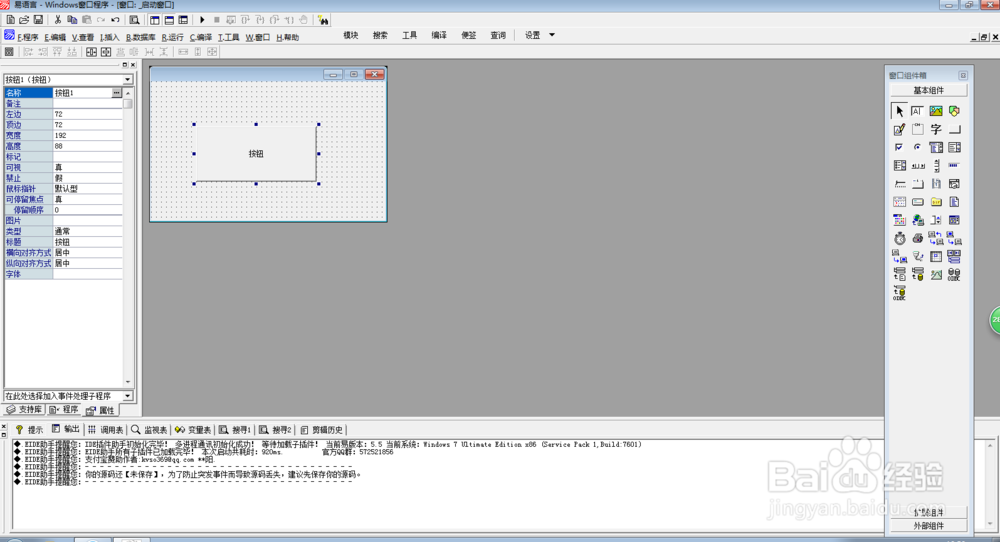This screenshot has width=1000, height=542.
Task: Click the find magnifier toolbar icon
Action: pyautogui.click(x=134, y=20)
